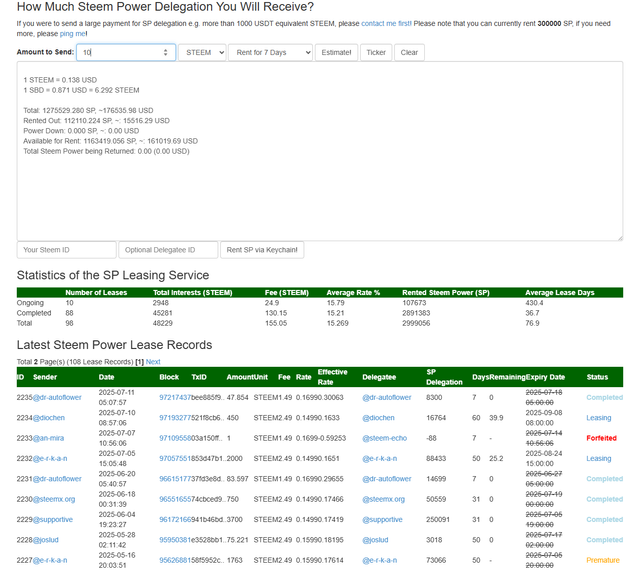Click SP delegation value 250091
Screen dimensions: 640x573
pos(438,520)
